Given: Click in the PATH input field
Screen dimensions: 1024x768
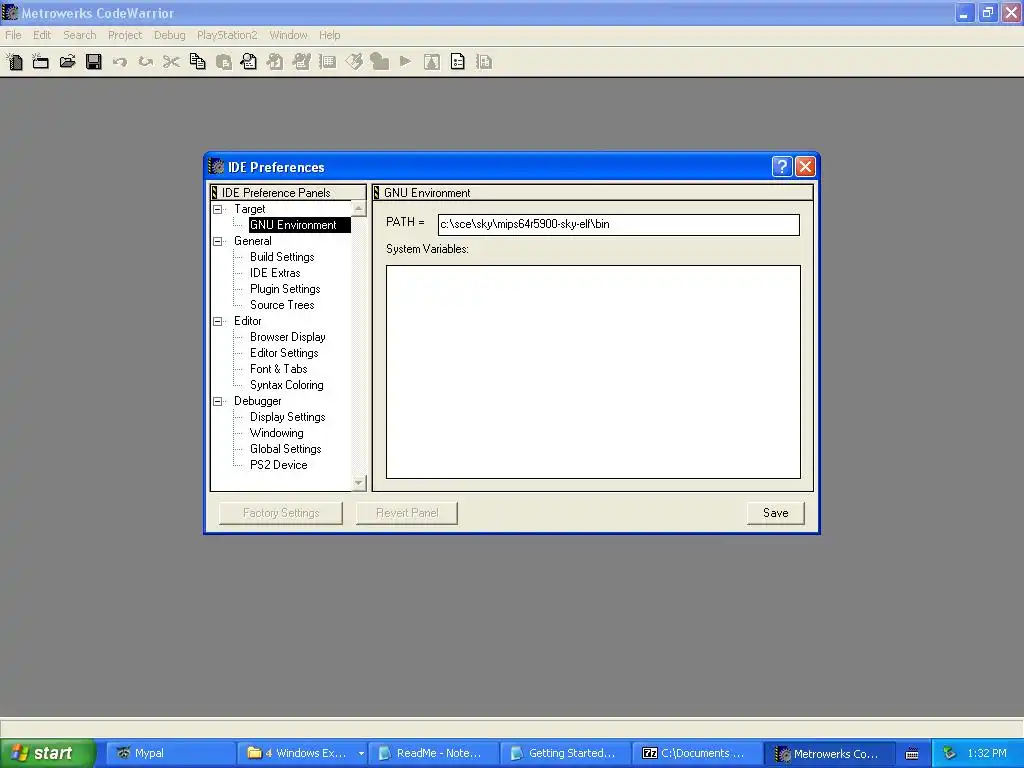Looking at the screenshot, I should 618,224.
